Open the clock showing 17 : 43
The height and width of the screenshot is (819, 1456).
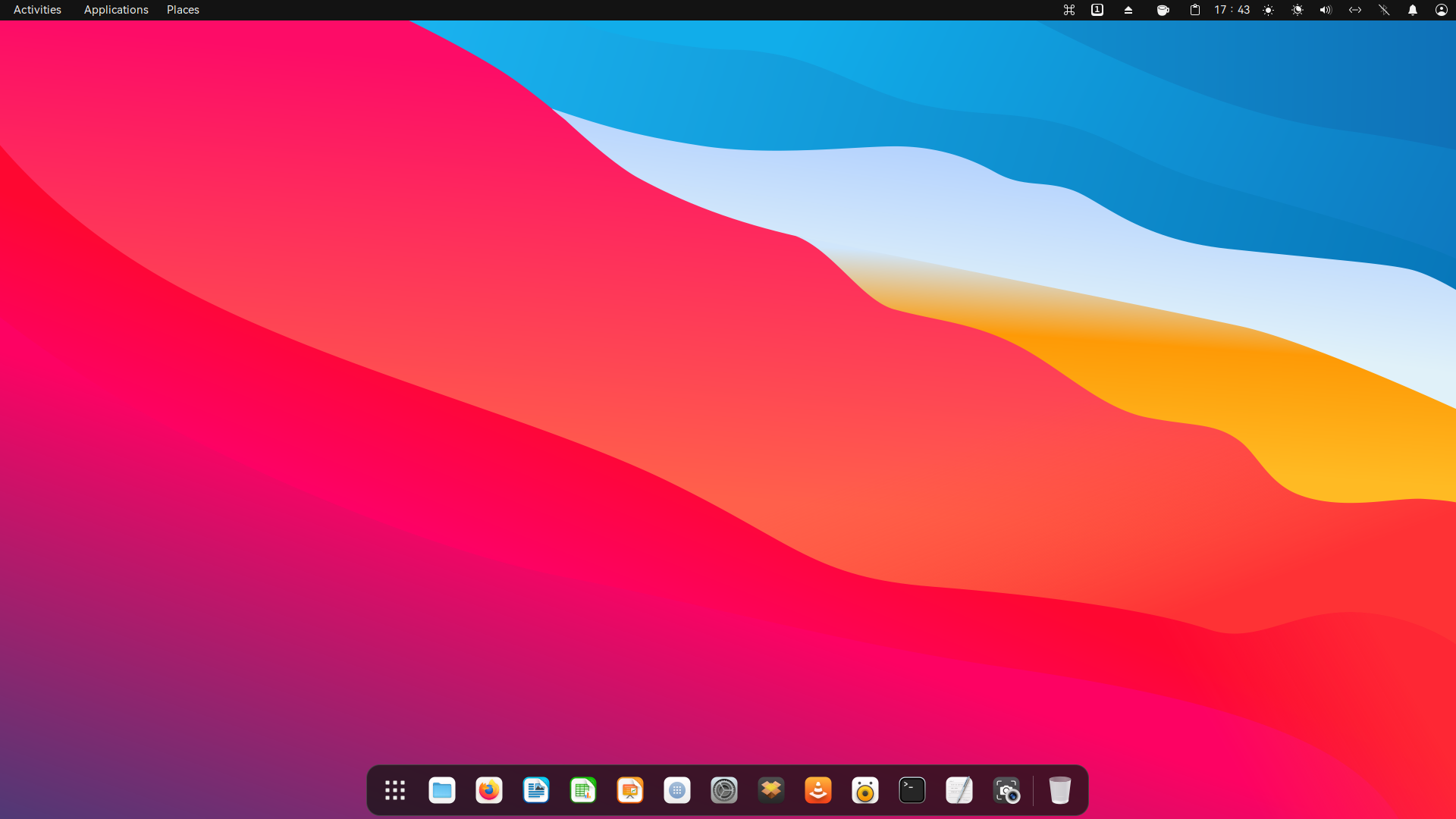click(1232, 10)
